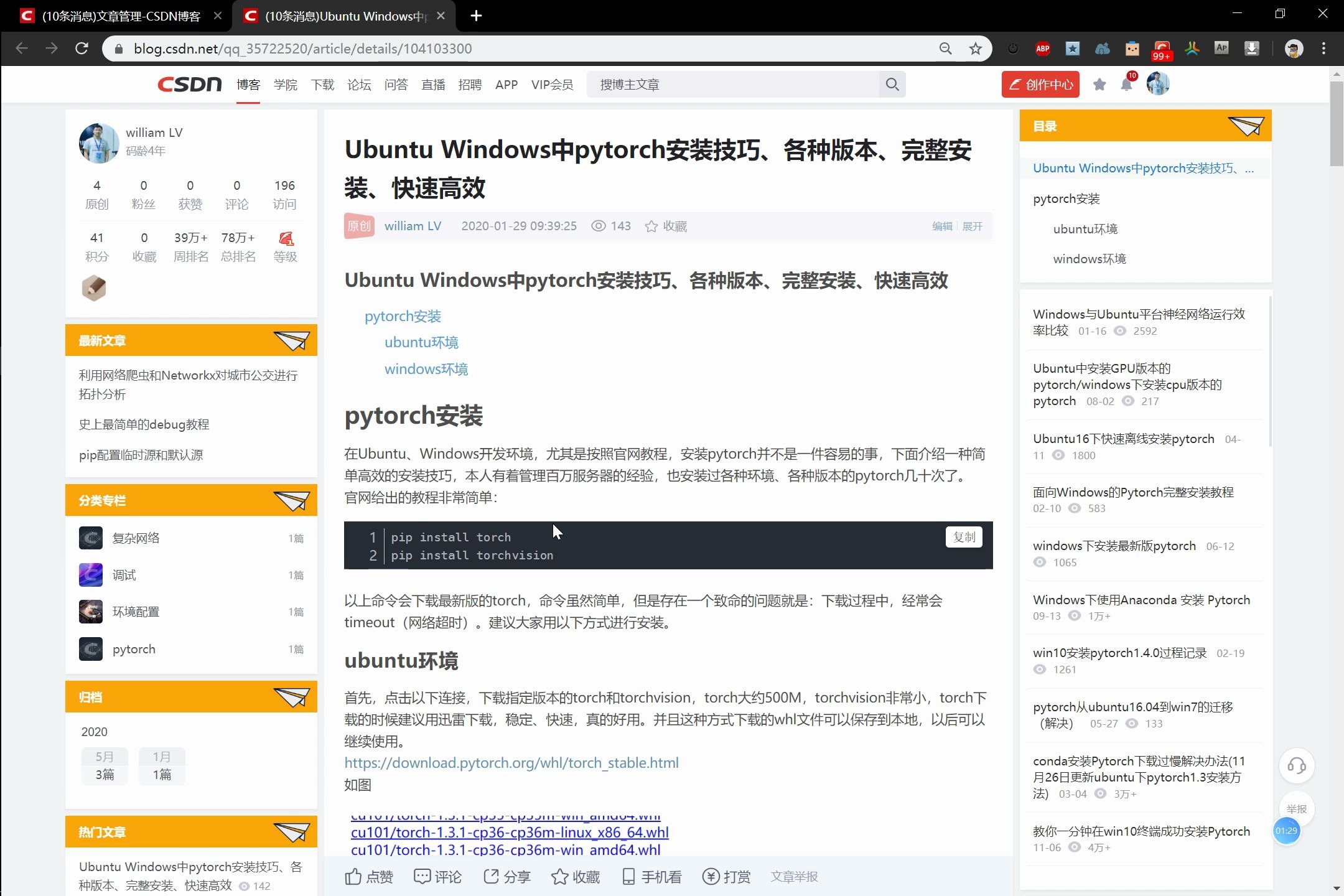Toggle 收藏 star under article title
This screenshot has height=896, width=1344.
click(651, 226)
